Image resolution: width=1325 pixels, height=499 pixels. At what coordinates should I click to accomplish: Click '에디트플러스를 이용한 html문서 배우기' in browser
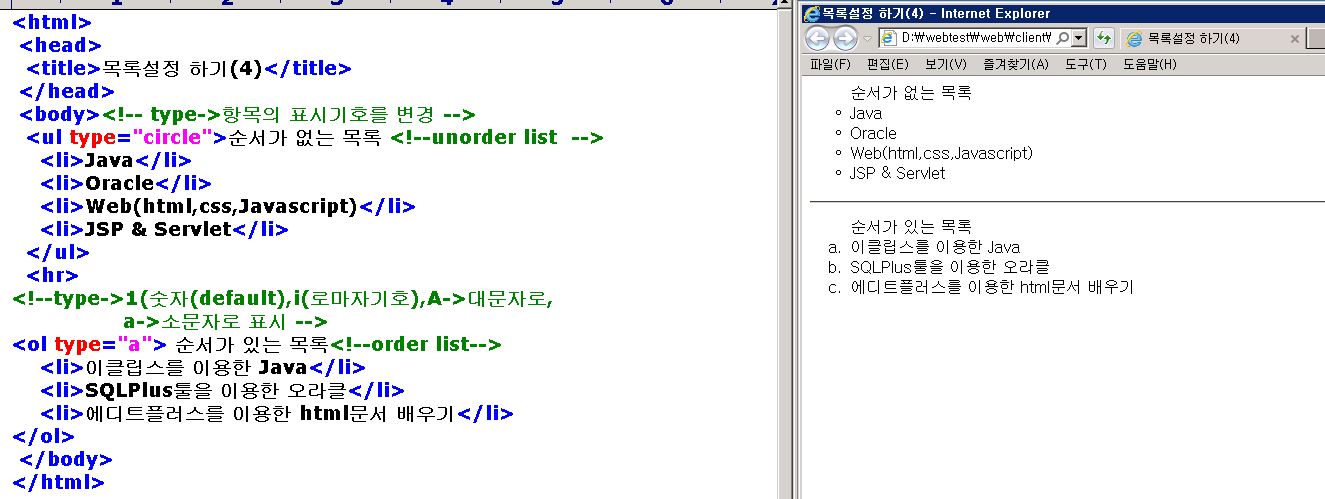point(992,287)
